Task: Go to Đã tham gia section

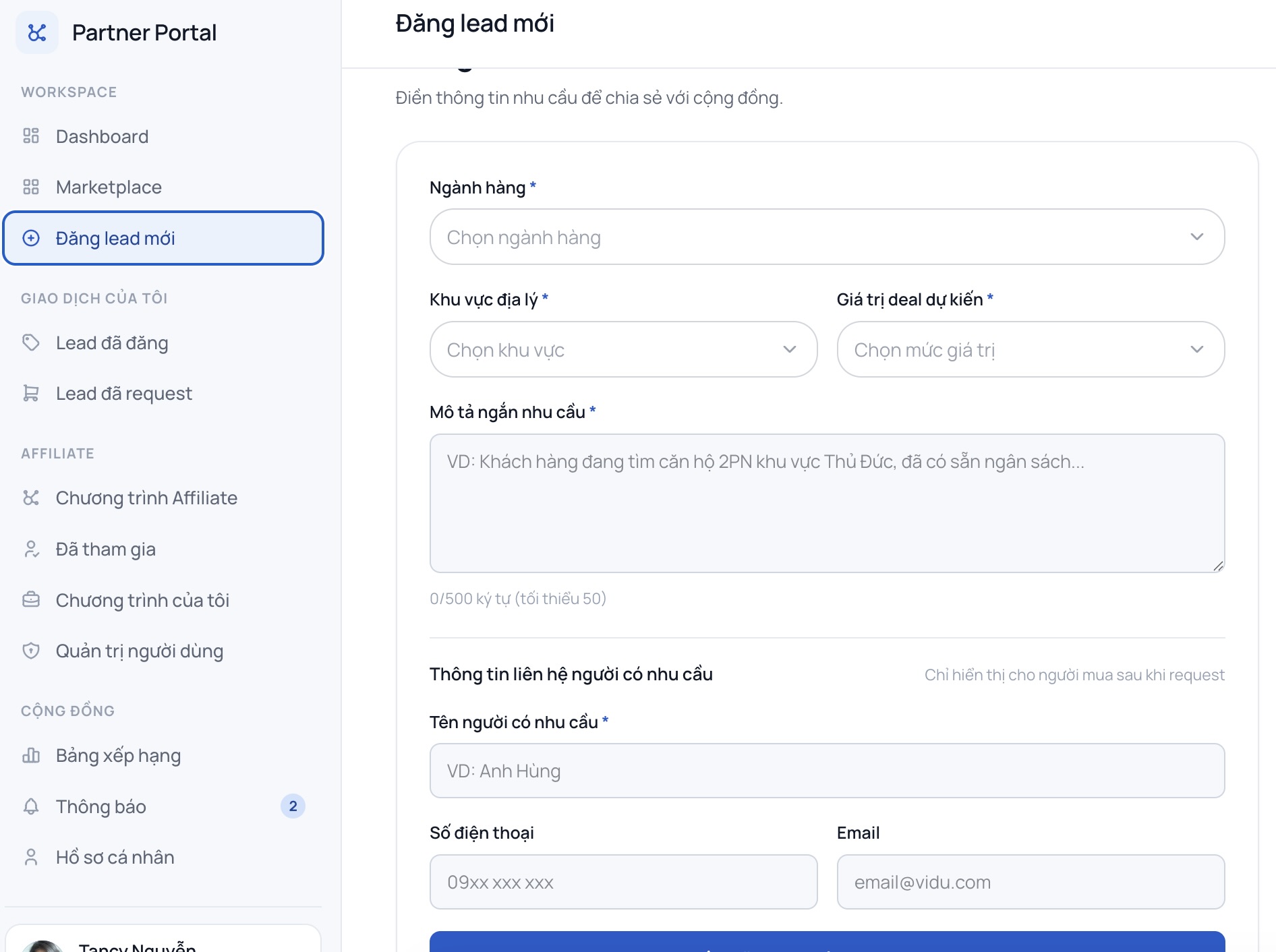Action: pyautogui.click(x=163, y=549)
